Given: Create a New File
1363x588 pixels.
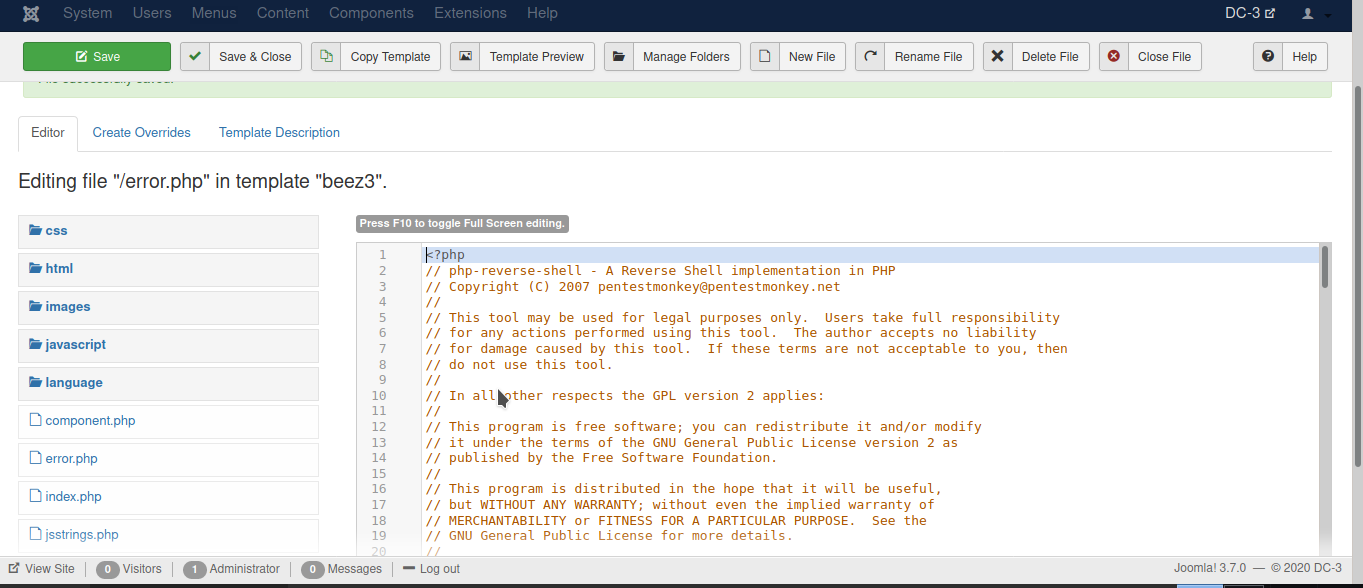Looking at the screenshot, I should (x=798, y=57).
